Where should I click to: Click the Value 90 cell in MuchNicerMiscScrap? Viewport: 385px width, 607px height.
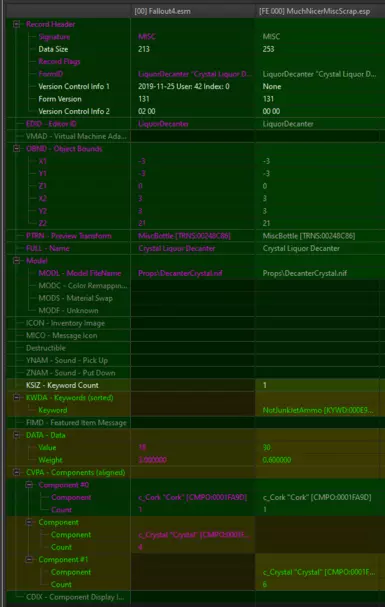(x=318, y=448)
